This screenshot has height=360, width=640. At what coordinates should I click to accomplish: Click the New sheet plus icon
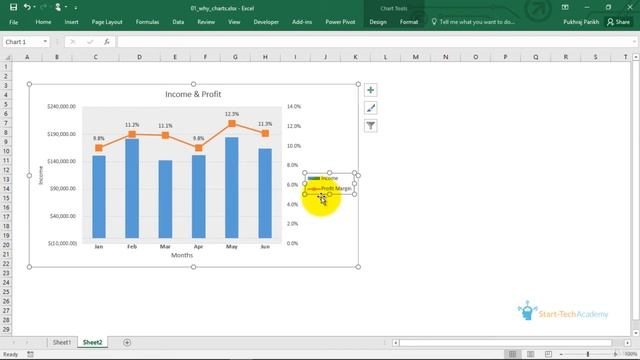click(127, 342)
